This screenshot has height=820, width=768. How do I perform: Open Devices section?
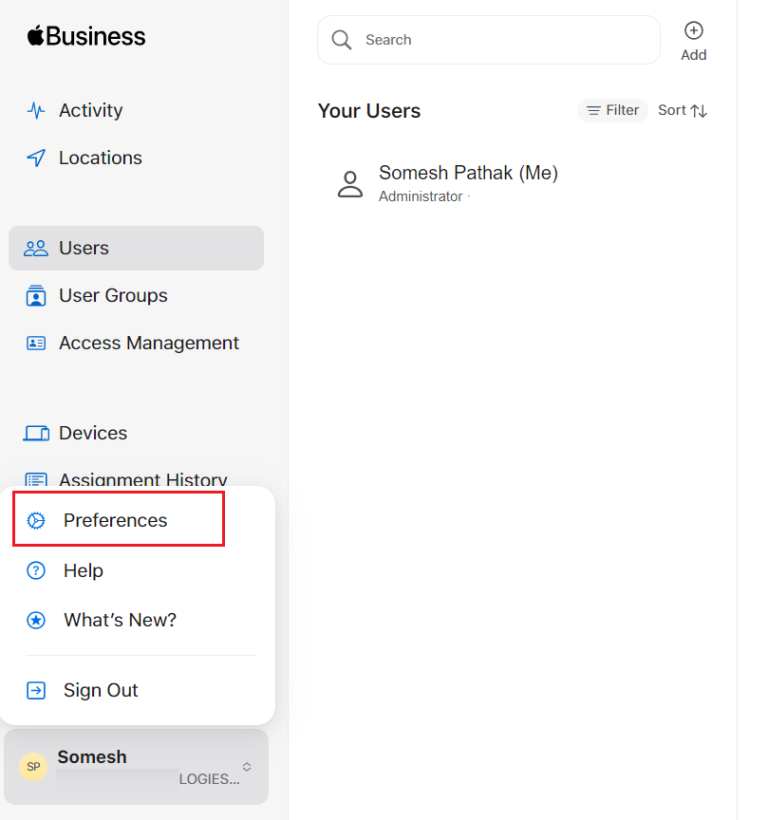point(93,434)
